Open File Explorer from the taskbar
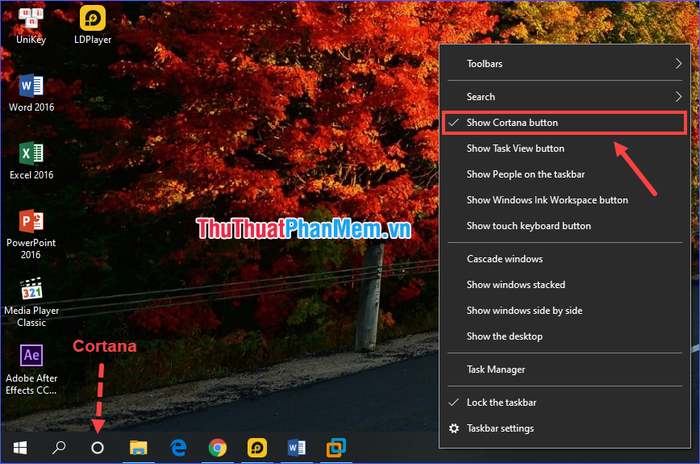700x464 pixels. [x=138, y=447]
